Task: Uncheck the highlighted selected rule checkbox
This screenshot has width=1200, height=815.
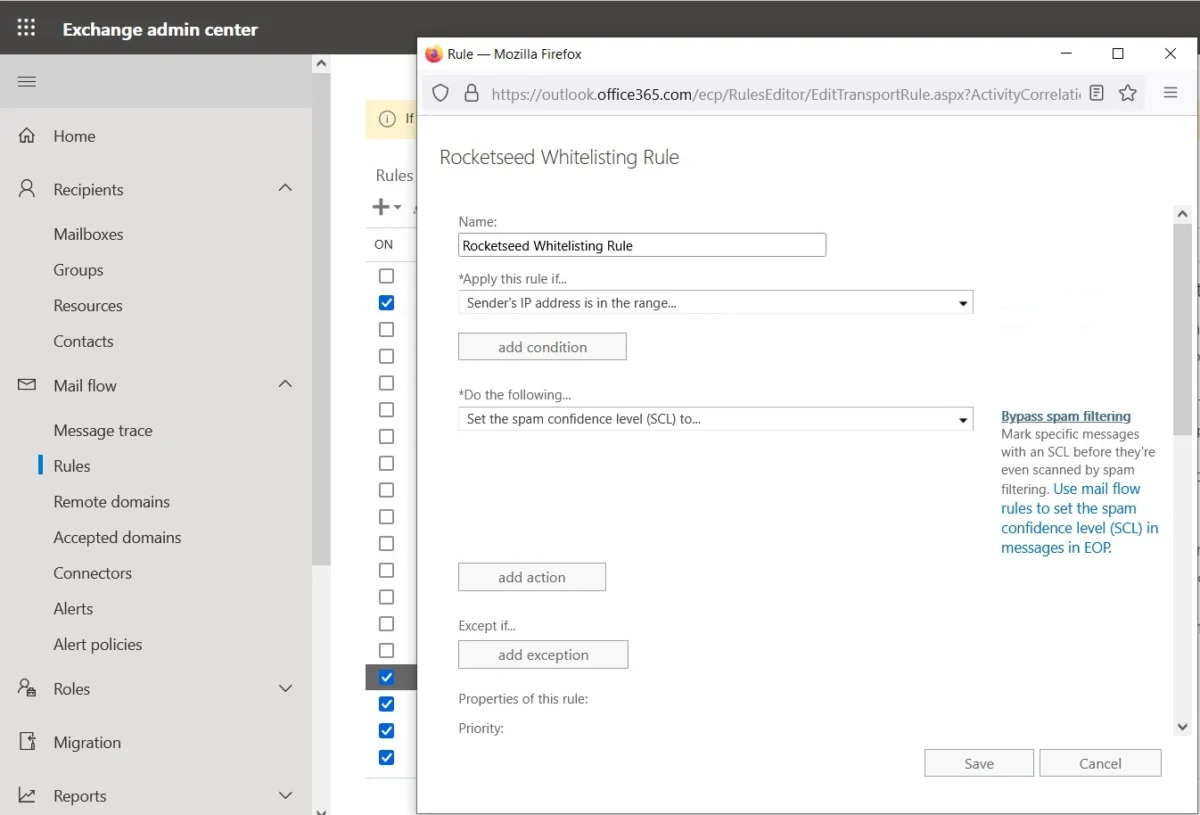Action: click(x=386, y=677)
